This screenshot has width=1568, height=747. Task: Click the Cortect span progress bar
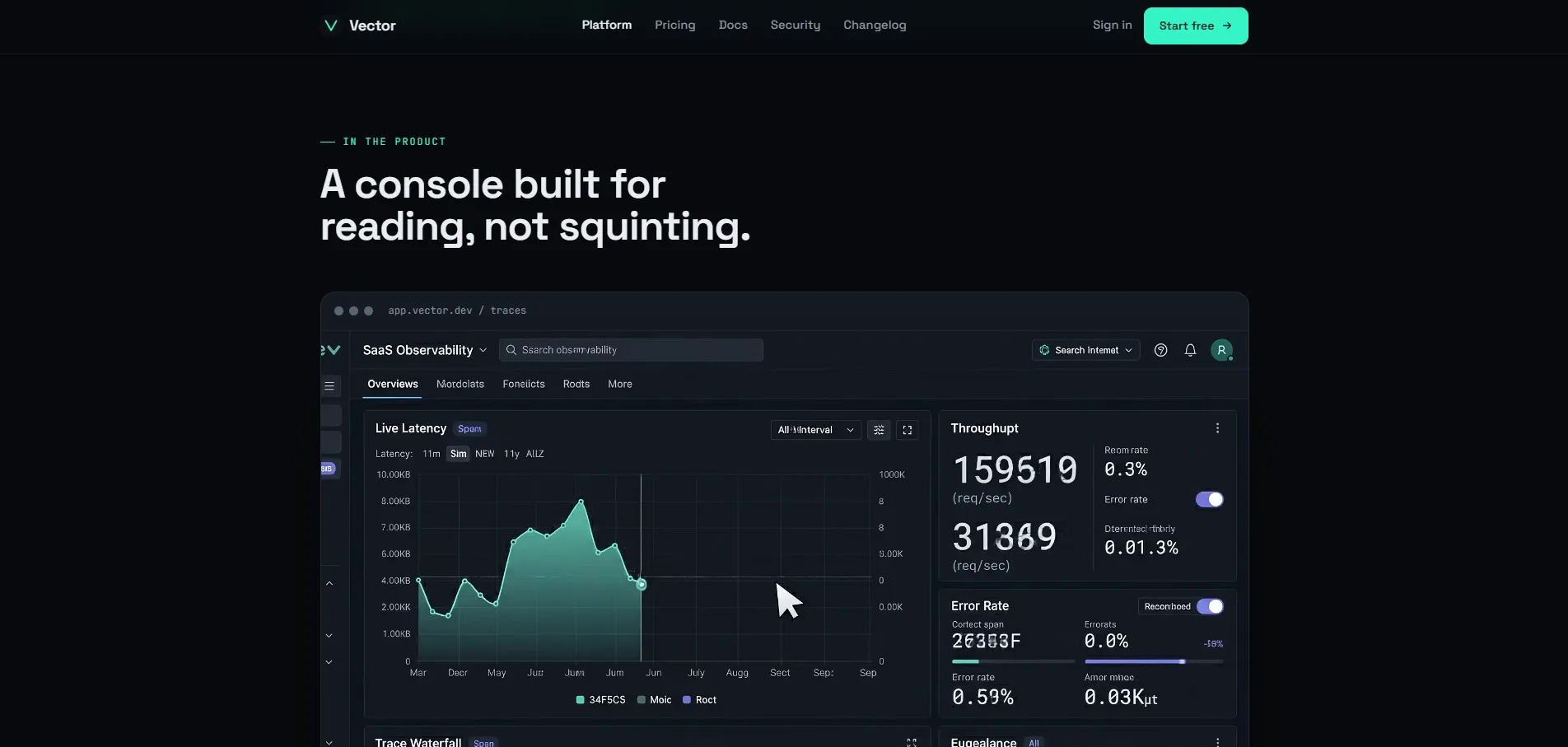coord(1014,661)
